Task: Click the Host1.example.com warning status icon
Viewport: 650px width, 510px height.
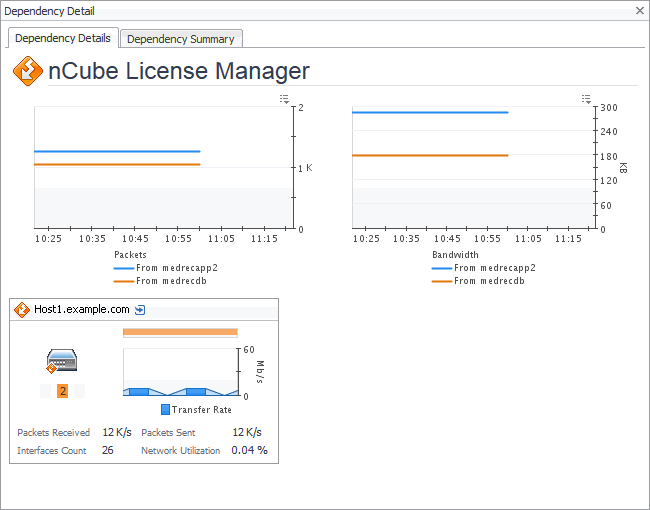Action: click(22, 310)
